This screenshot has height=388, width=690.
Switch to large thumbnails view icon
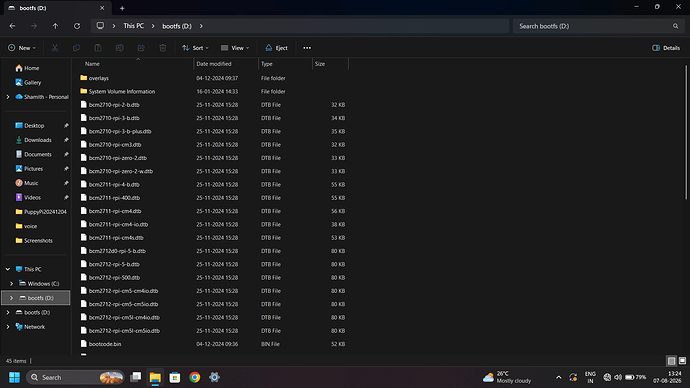click(683, 361)
